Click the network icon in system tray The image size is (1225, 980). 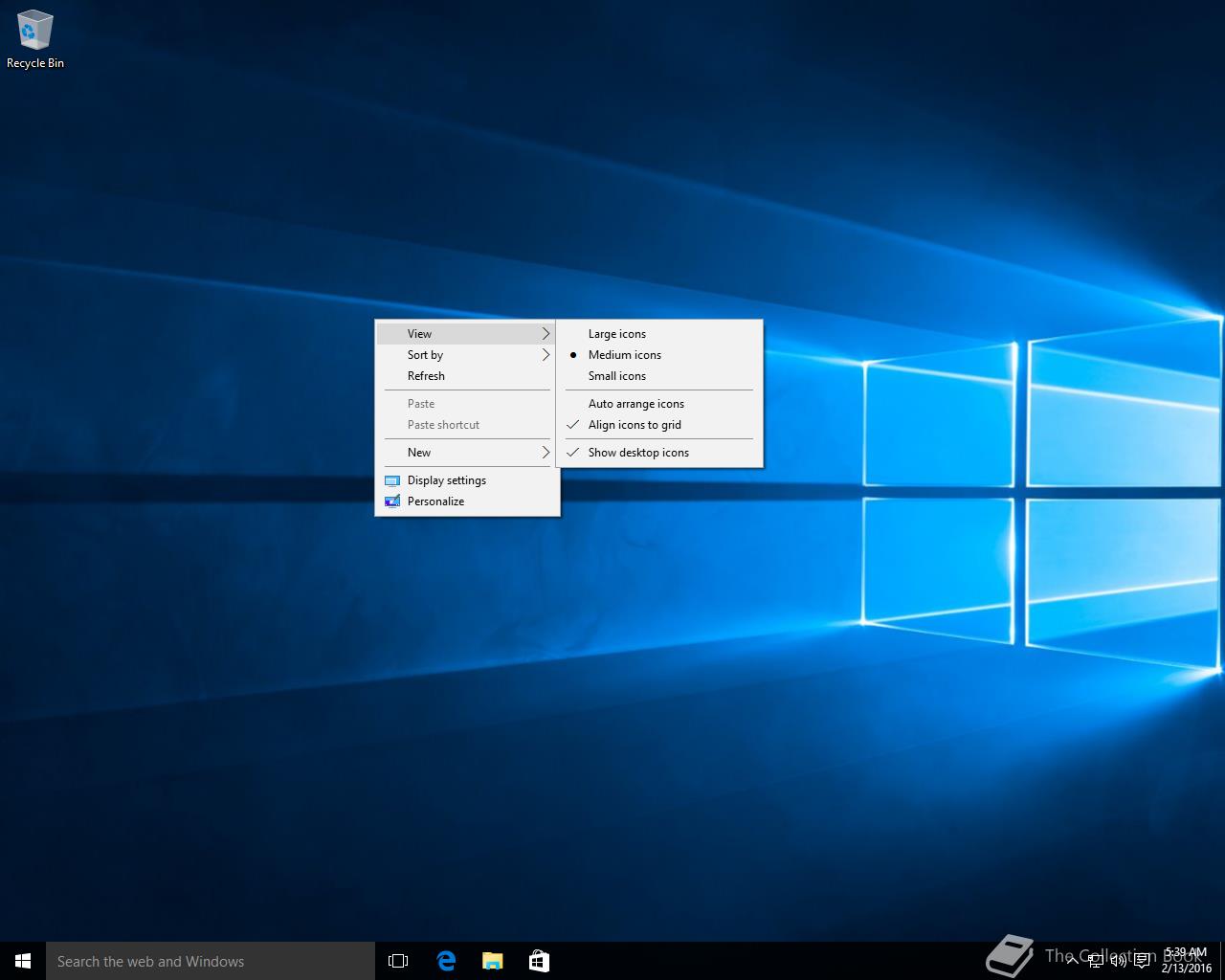tap(1096, 961)
